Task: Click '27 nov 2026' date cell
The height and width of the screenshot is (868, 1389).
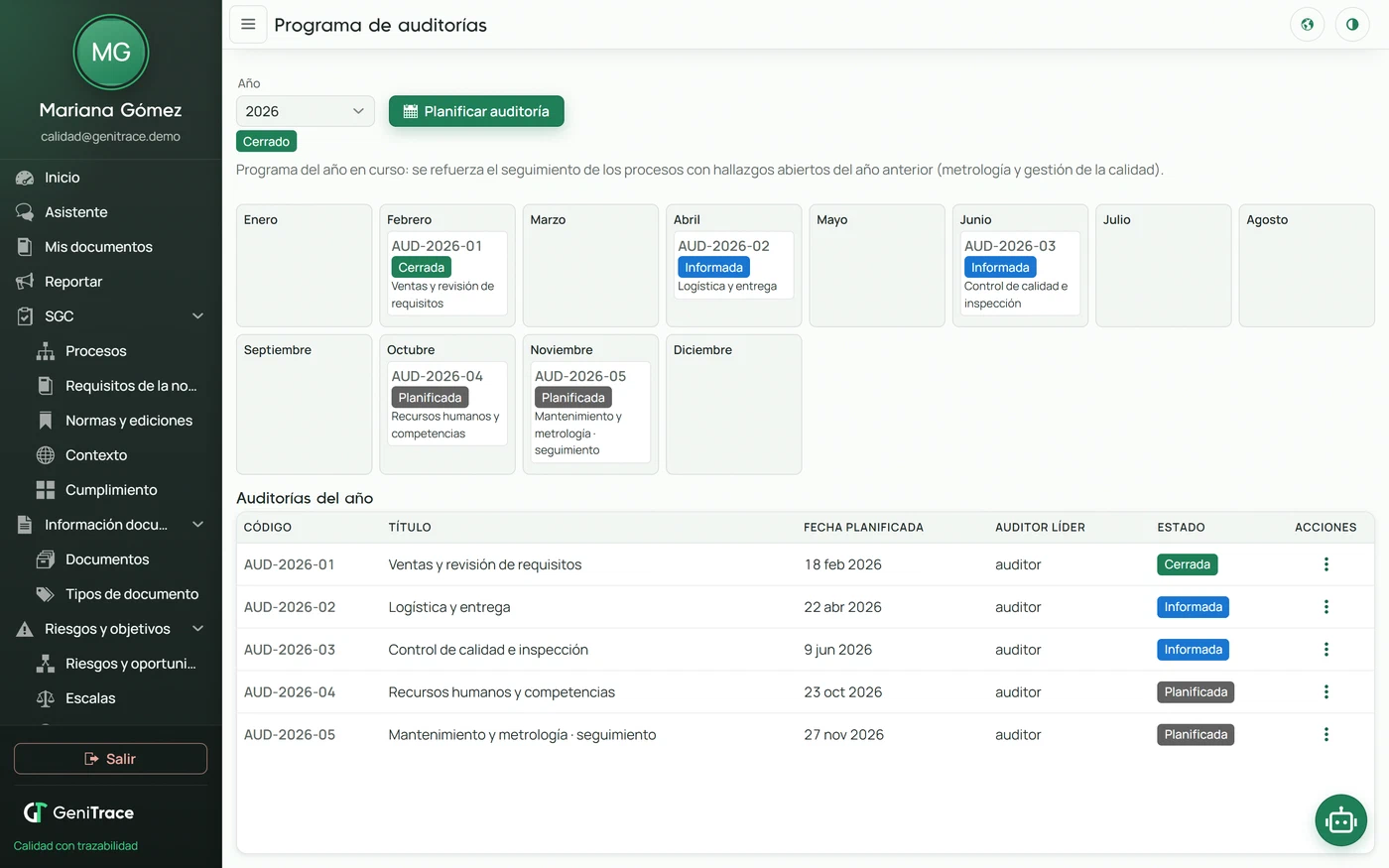Action: [x=844, y=735]
